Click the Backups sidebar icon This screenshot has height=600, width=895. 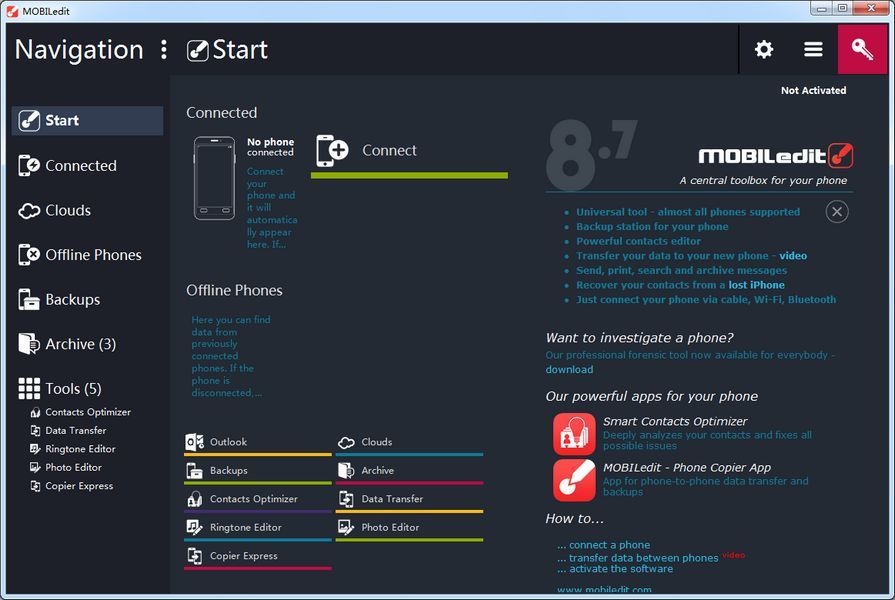(29, 300)
